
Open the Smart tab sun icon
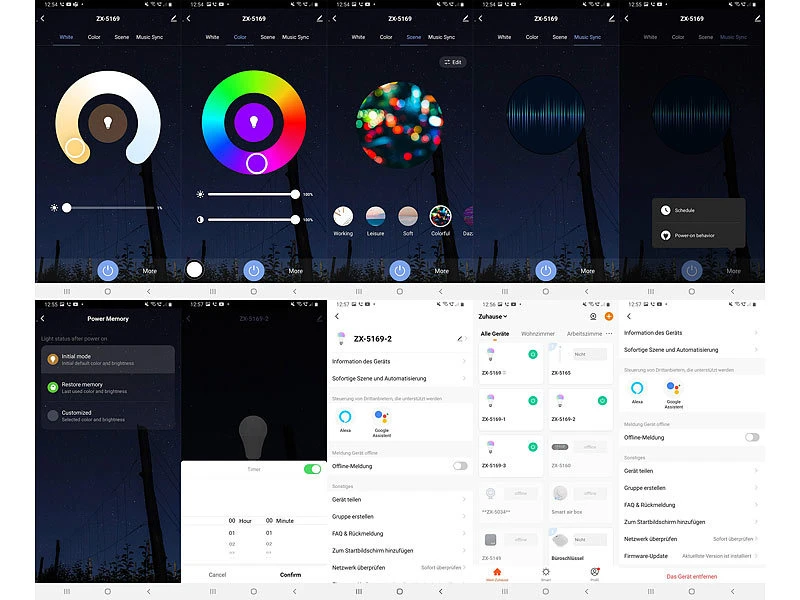point(545,572)
